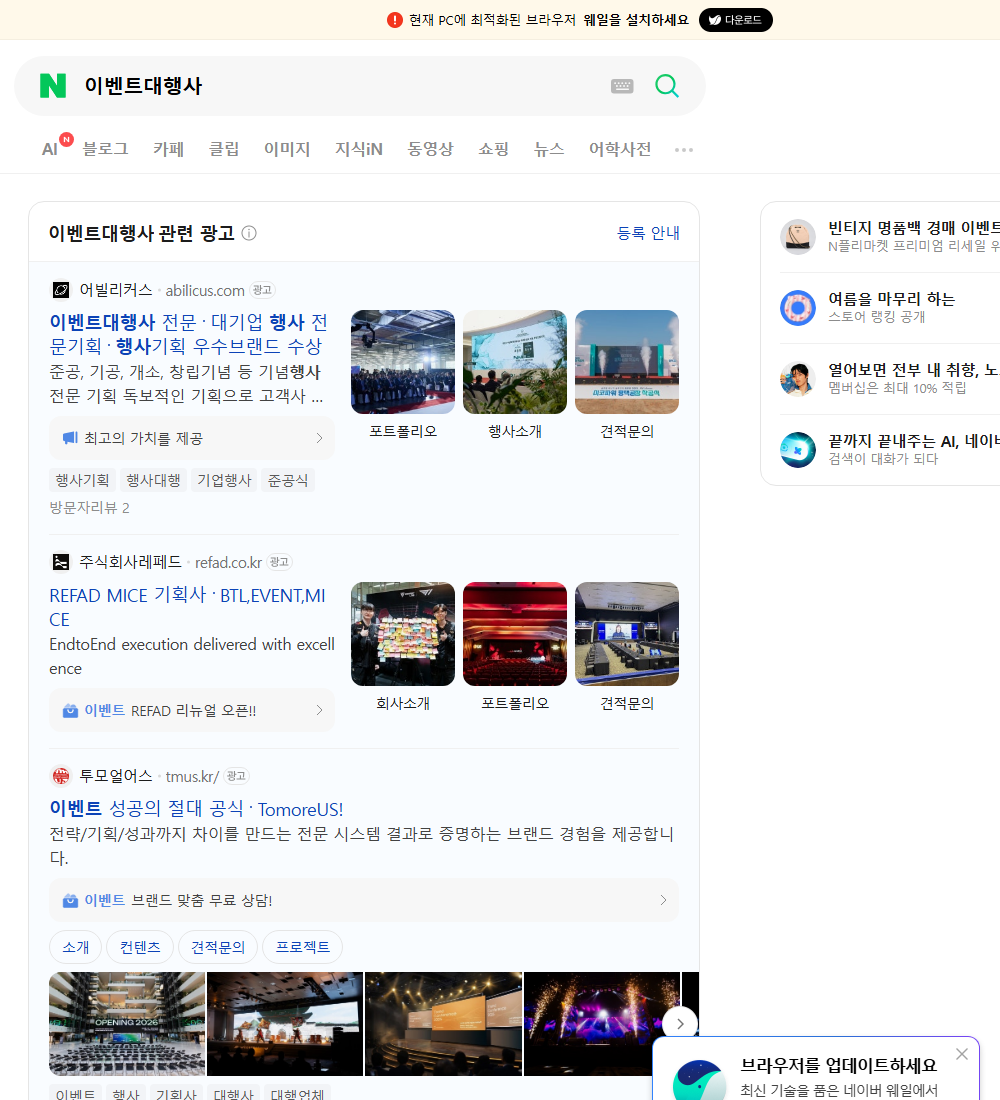
Task: Open 레페드 포트폴리오 red theater thumbnail
Action: point(515,634)
